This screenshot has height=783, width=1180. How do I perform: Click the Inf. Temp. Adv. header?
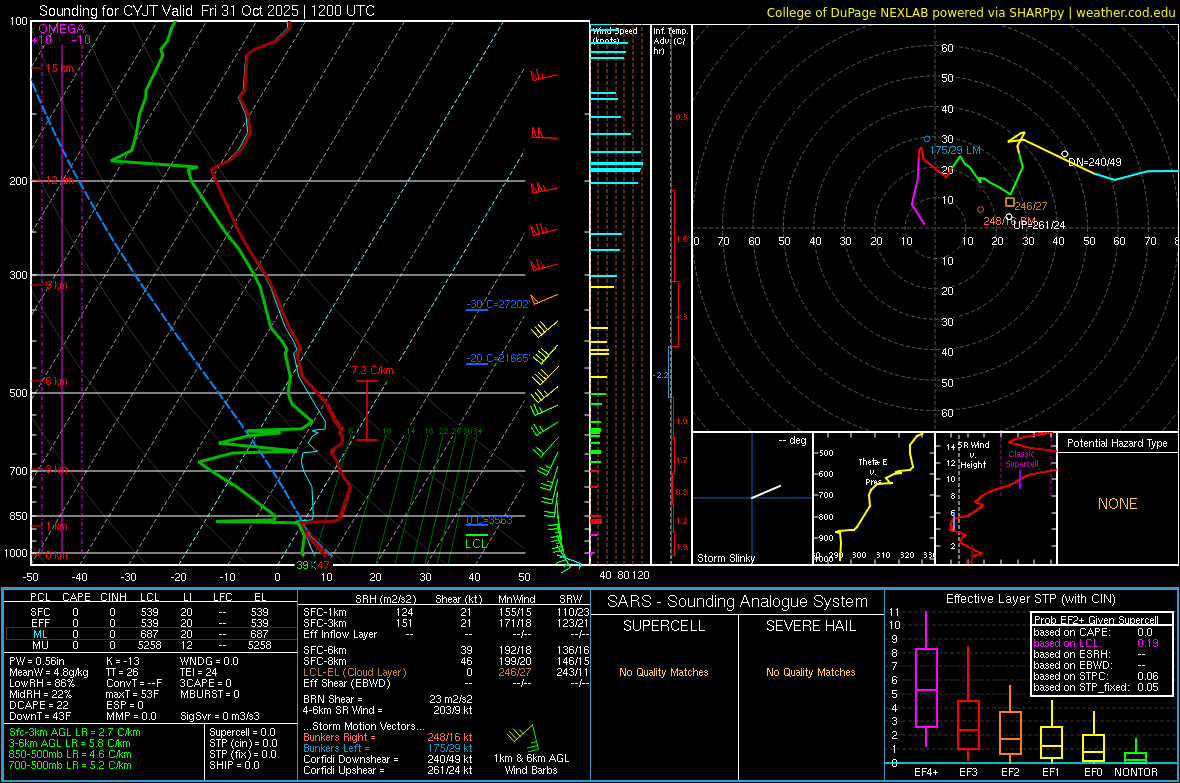tap(670, 41)
